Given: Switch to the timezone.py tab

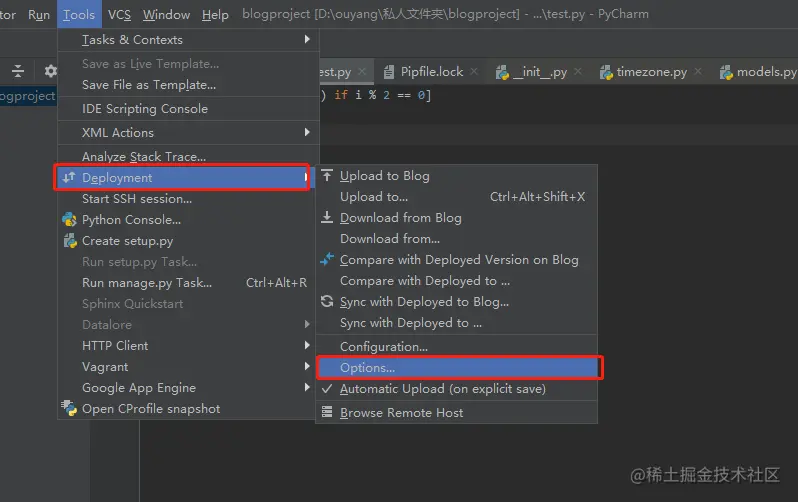Looking at the screenshot, I should [x=651, y=72].
